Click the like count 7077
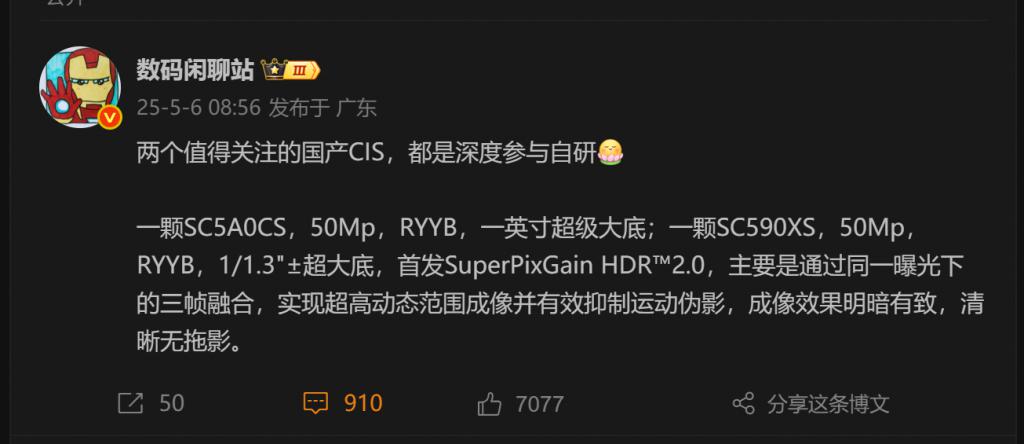Screen dimensions: 1024x444 coord(539,404)
